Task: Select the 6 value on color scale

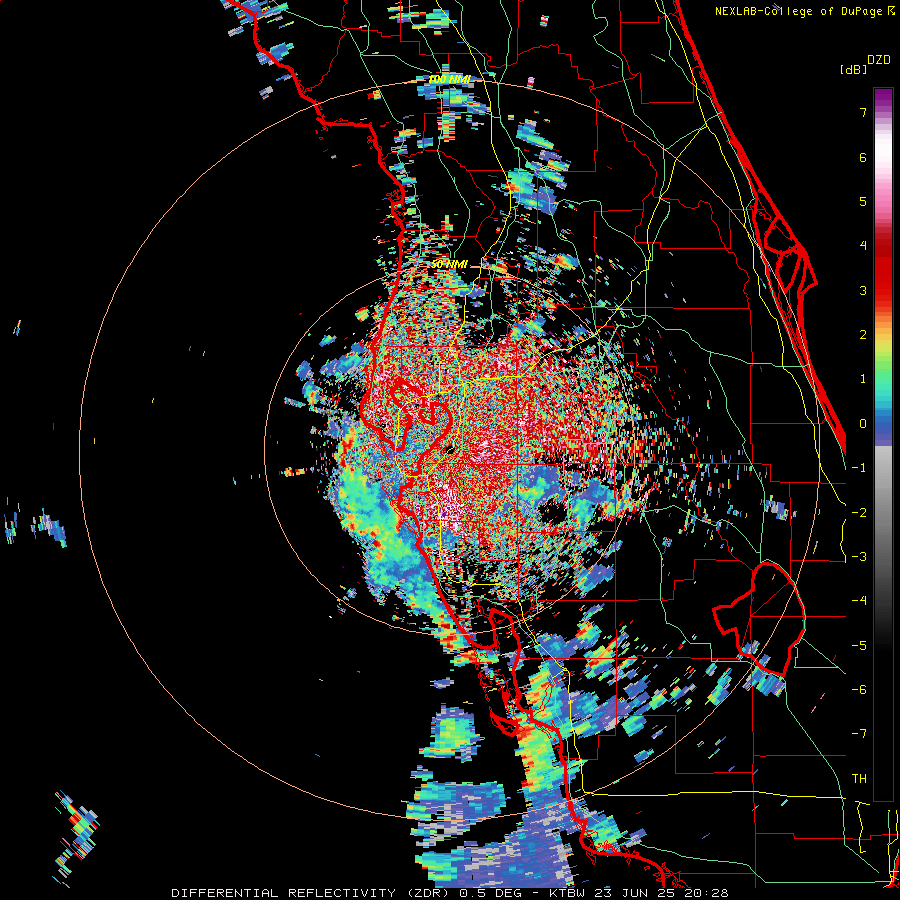Action: (x=863, y=157)
